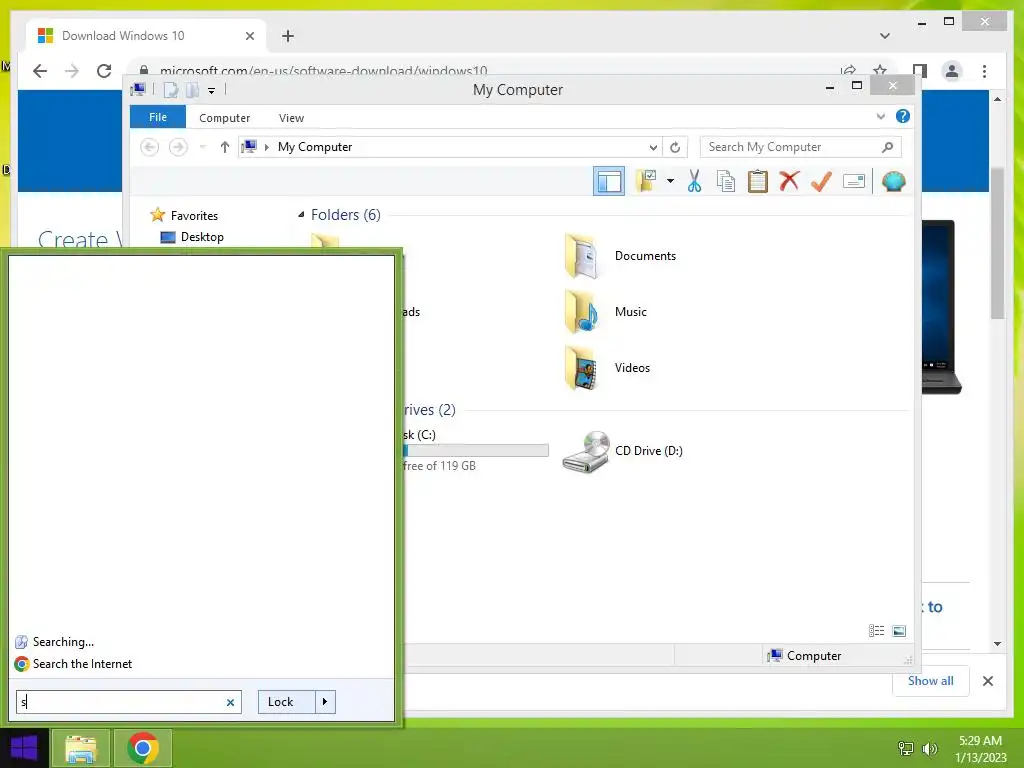Click the Lock button in start menu
Image resolution: width=1024 pixels, height=768 pixels.
pos(286,702)
